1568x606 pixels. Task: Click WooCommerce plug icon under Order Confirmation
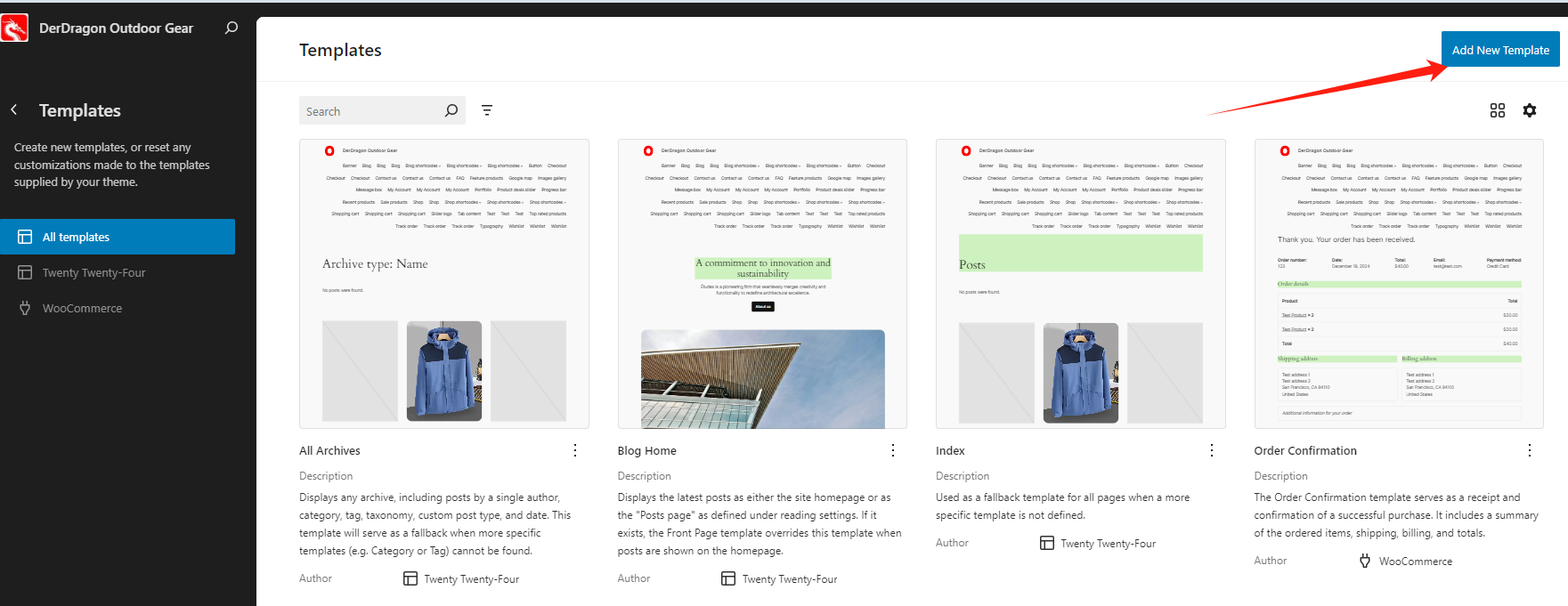coord(1365,561)
